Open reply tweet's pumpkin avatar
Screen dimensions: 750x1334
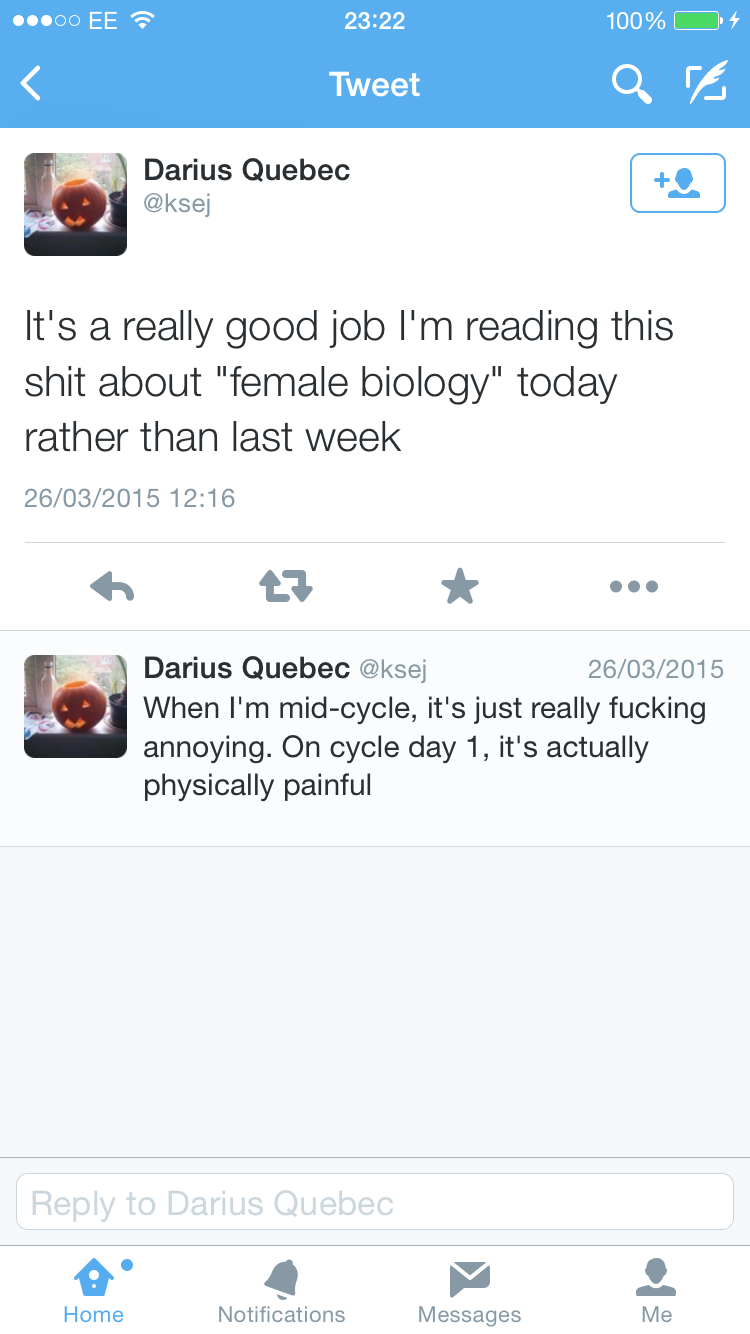(x=76, y=706)
